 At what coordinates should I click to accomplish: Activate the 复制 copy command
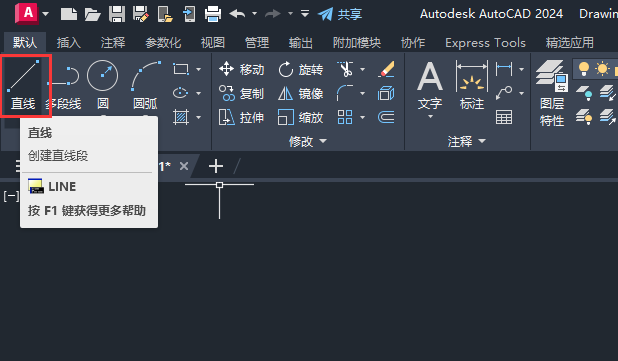point(242,93)
